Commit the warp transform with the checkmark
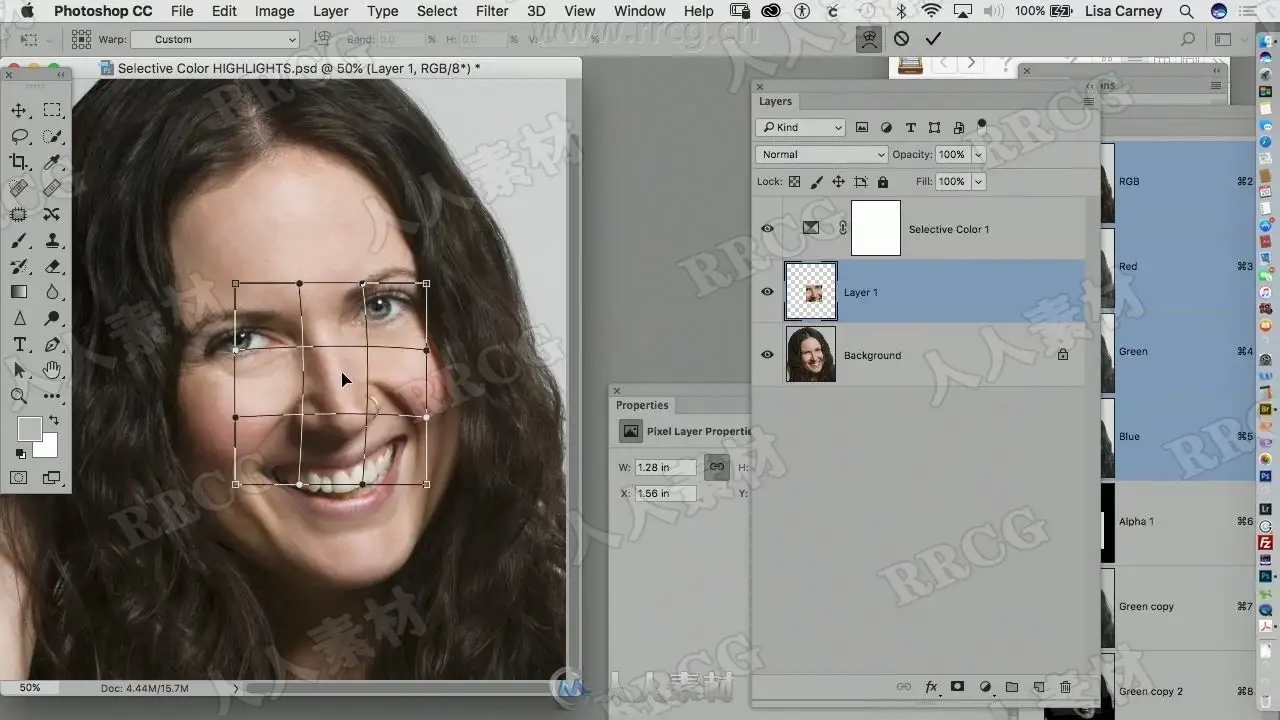This screenshot has width=1280, height=720. [x=933, y=39]
